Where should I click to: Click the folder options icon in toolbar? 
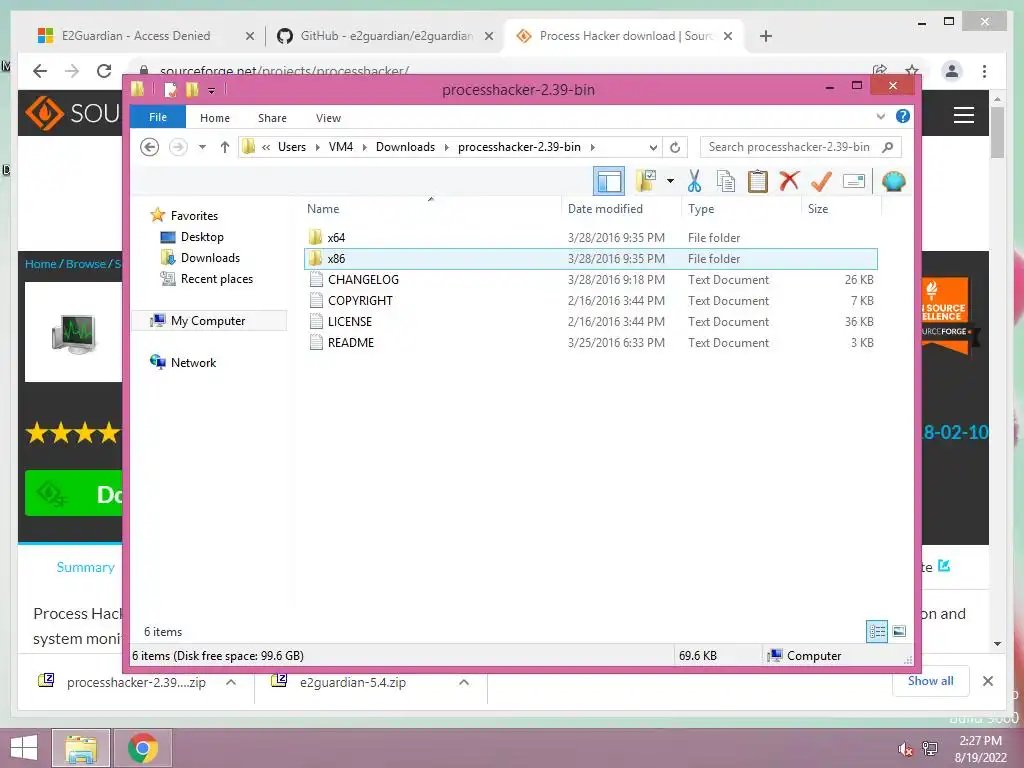[647, 181]
